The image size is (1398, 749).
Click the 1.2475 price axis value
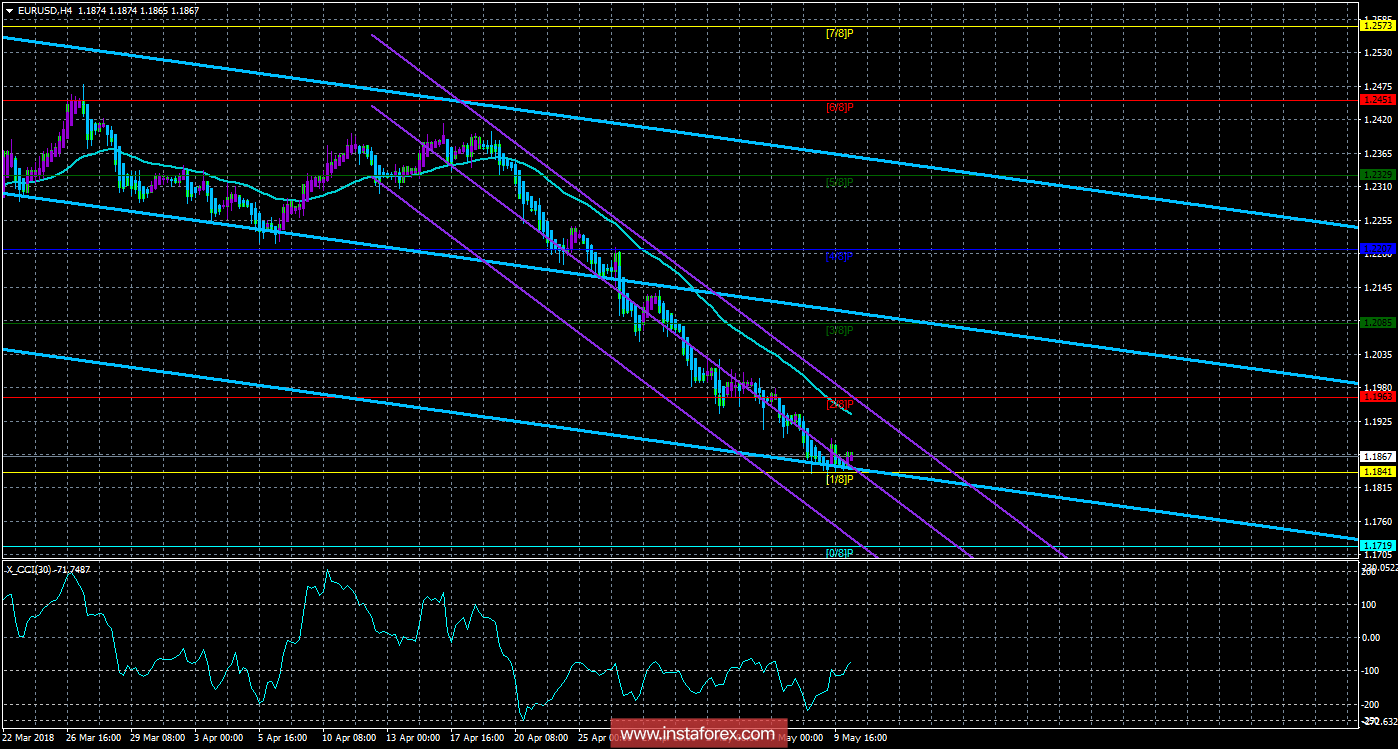pos(1376,86)
